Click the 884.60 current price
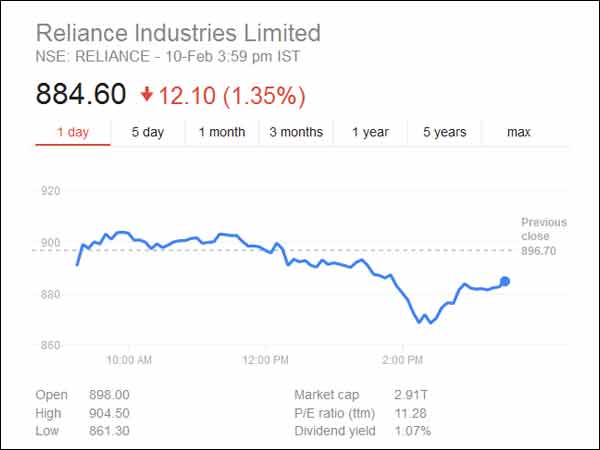 [x=81, y=95]
